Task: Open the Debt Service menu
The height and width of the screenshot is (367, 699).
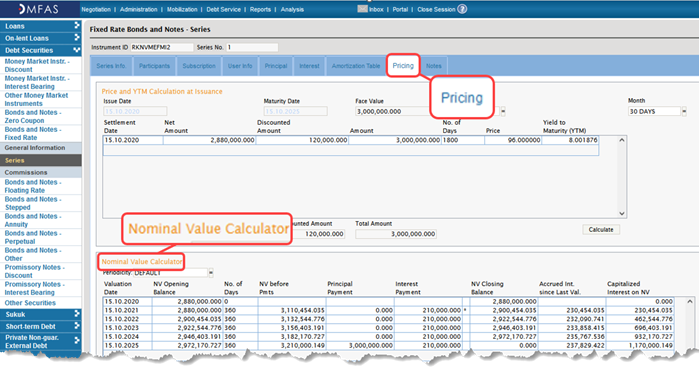Action: (223, 9)
